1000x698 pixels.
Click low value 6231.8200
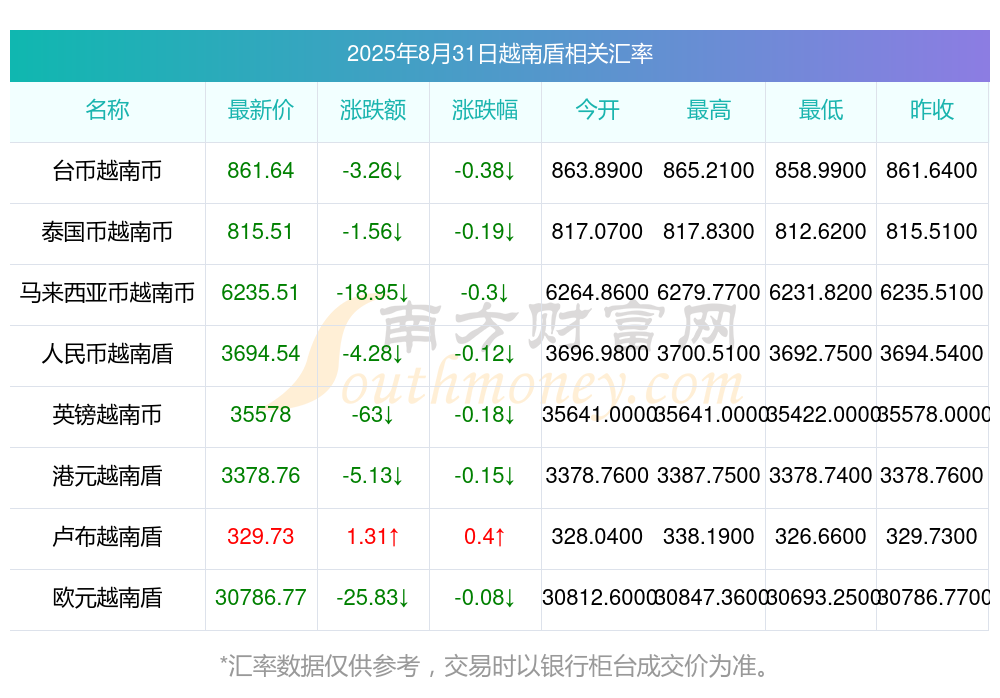821,292
